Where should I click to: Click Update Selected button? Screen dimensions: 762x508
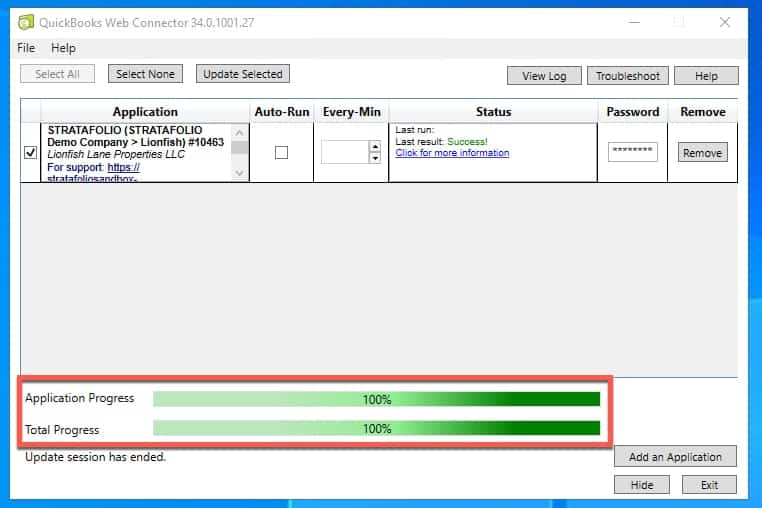pos(242,74)
